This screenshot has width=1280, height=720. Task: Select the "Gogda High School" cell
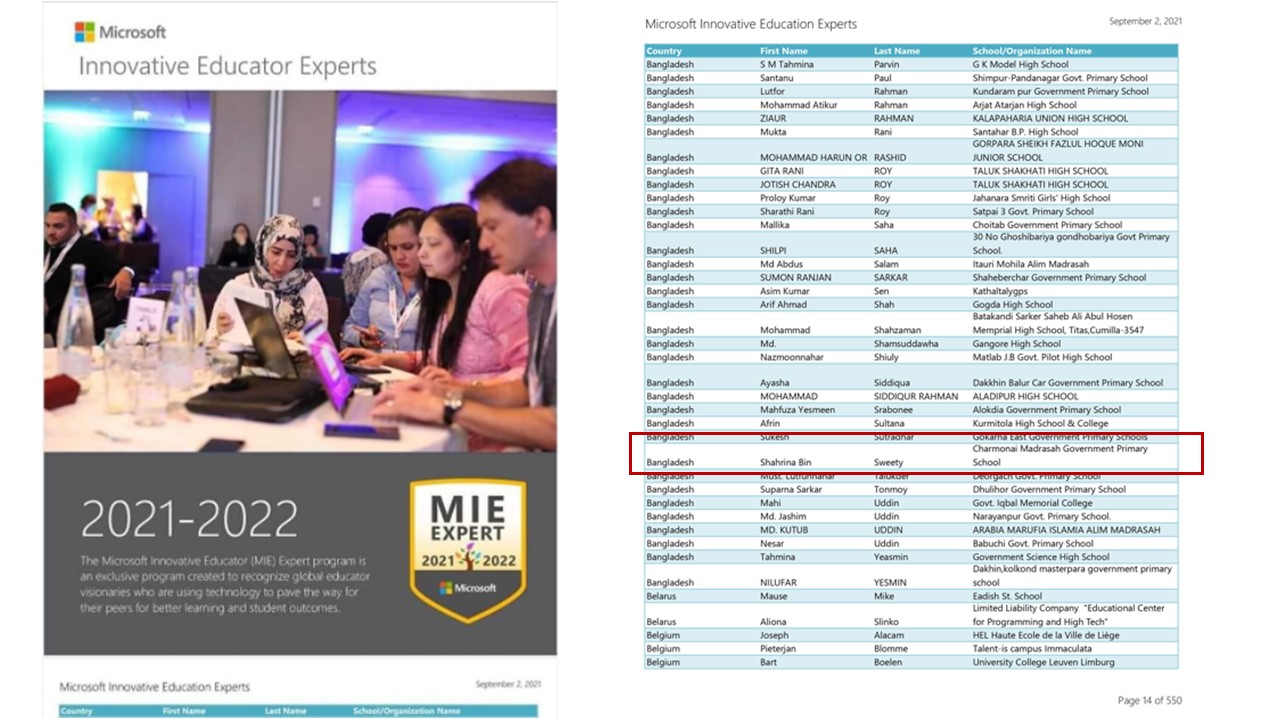[1013, 305]
